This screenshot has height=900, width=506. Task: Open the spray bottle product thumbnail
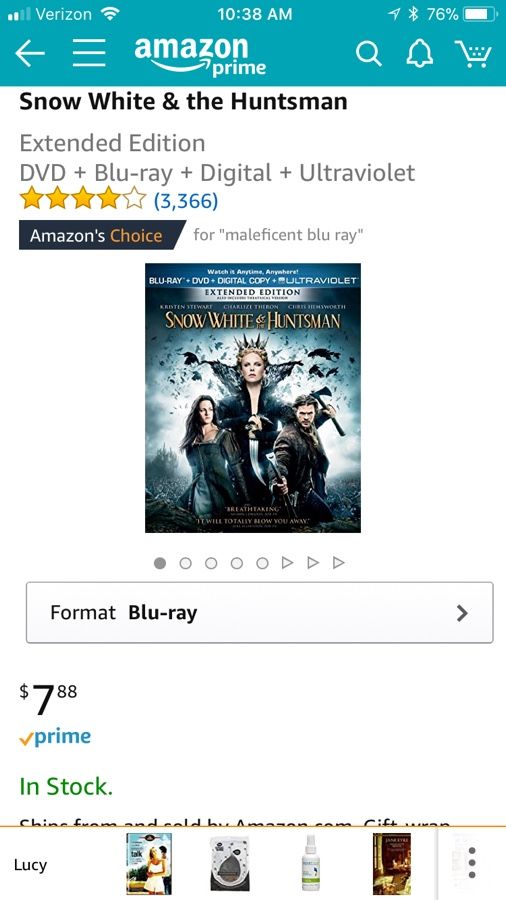point(310,864)
